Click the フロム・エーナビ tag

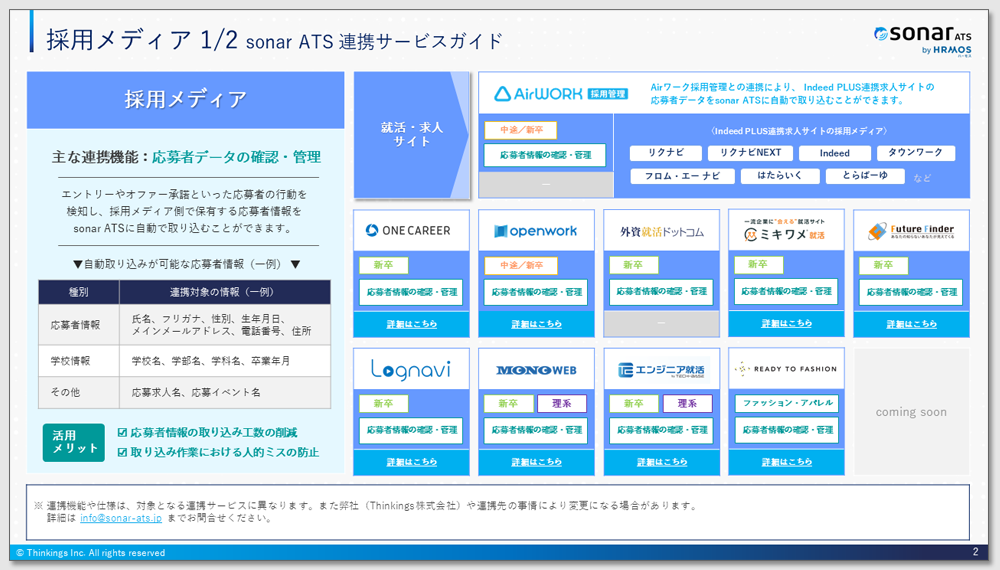pyautogui.click(x=682, y=176)
